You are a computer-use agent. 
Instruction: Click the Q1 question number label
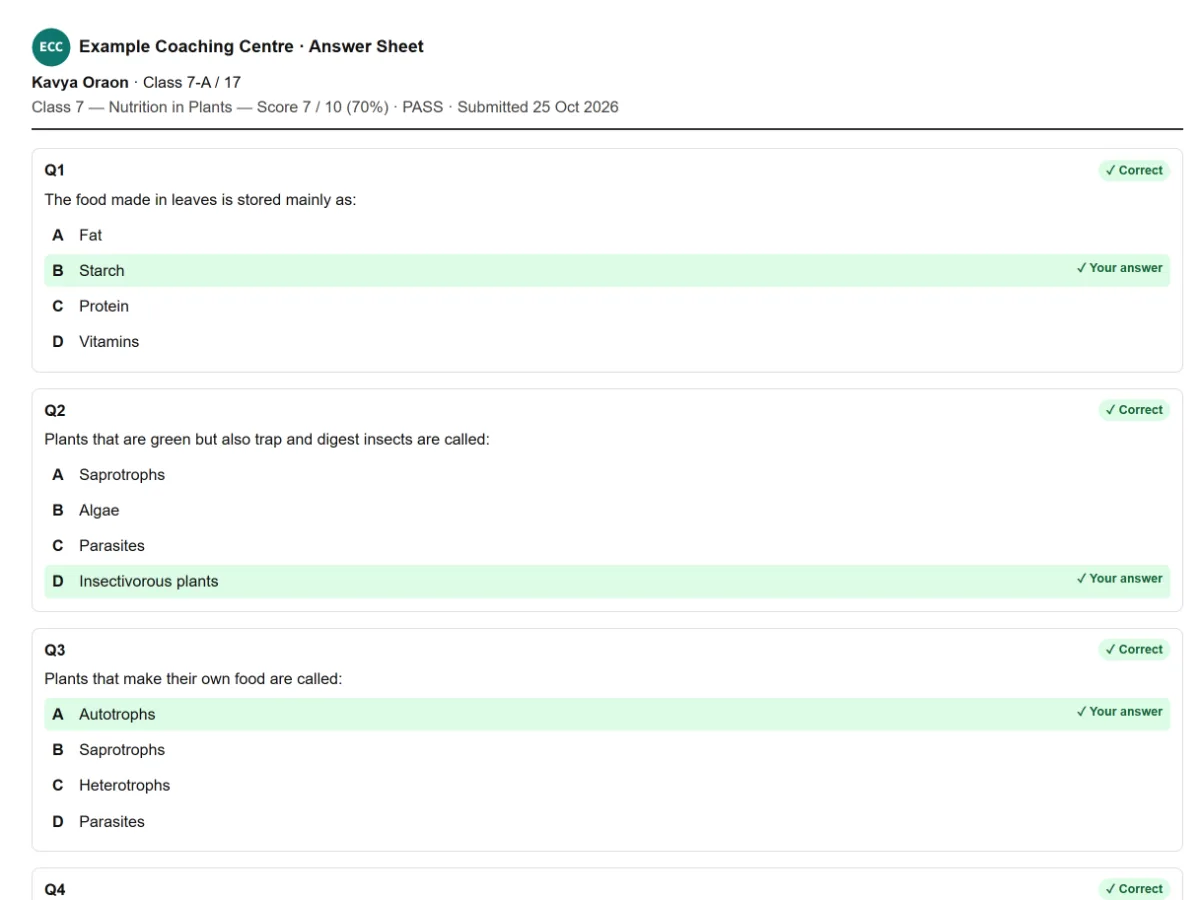click(x=55, y=170)
